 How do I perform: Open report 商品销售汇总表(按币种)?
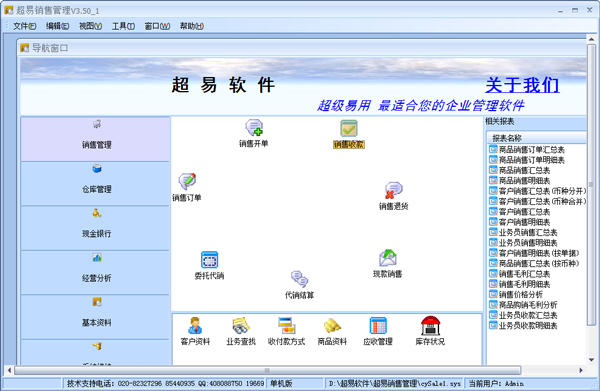coord(535,264)
